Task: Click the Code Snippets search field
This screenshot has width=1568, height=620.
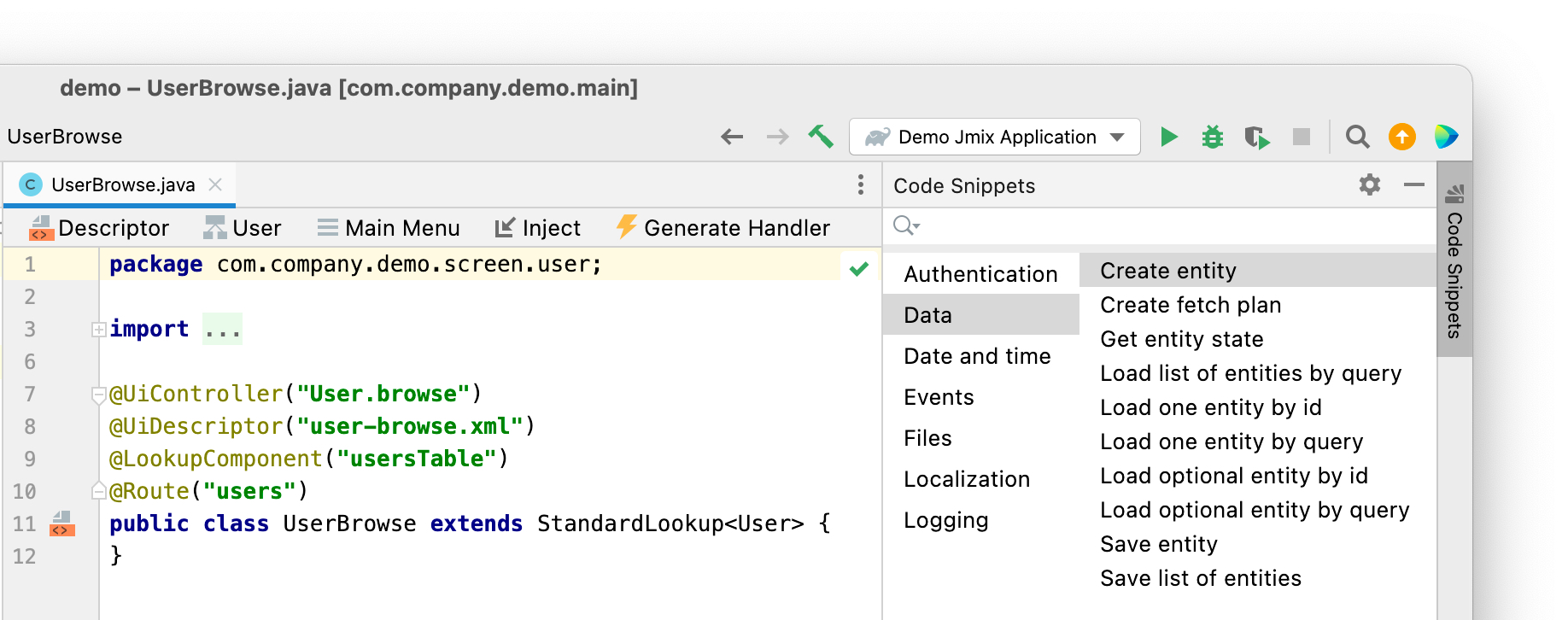Action: [x=1161, y=225]
